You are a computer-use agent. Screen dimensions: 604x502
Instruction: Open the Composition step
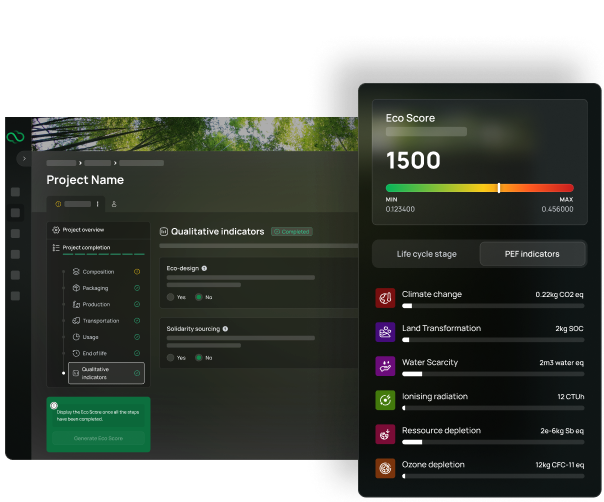coord(98,272)
